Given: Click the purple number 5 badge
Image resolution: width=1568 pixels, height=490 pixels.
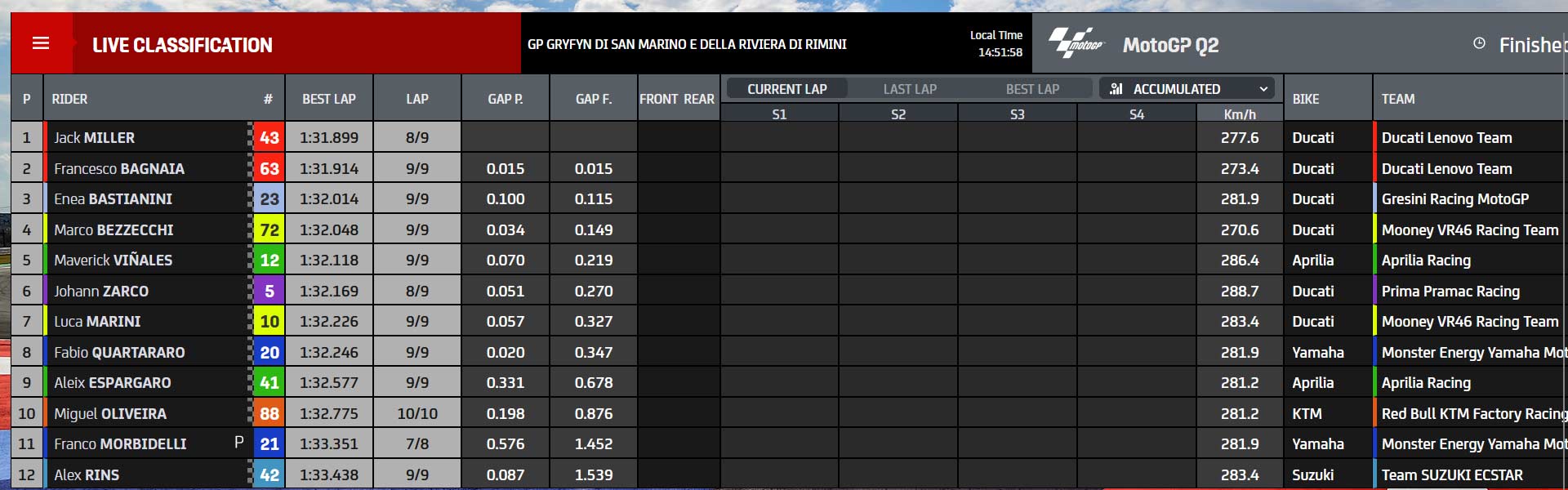Looking at the screenshot, I should [269, 292].
